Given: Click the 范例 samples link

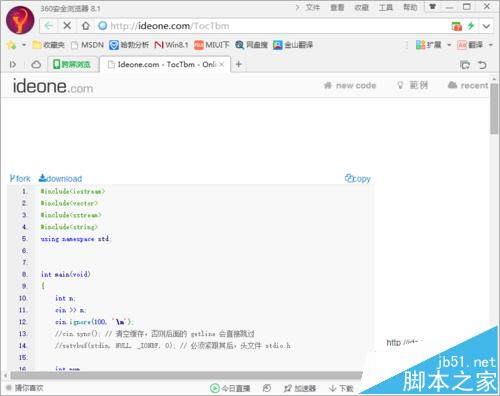Looking at the screenshot, I should coord(413,85).
